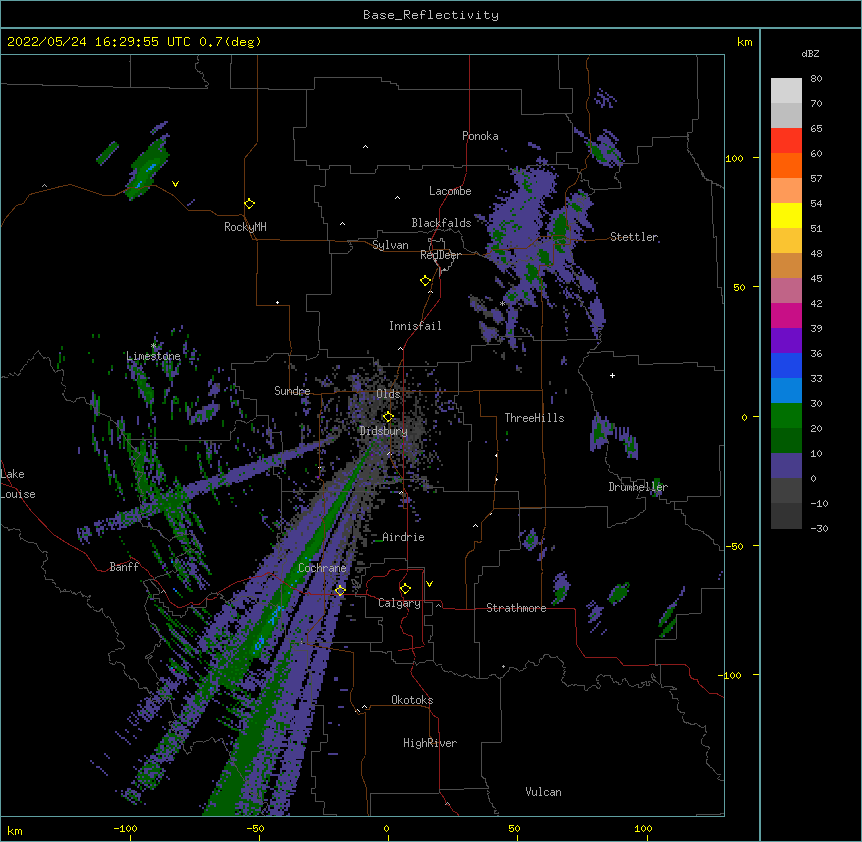The image size is (862, 842).
Task: Click the bright green 20-30 dBZ swatch
Action: (786, 416)
